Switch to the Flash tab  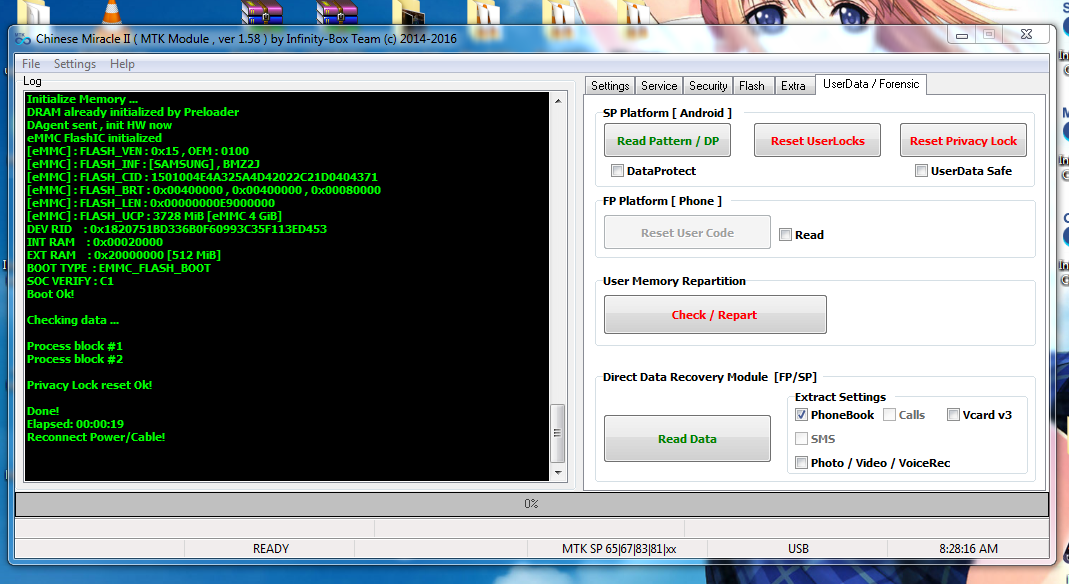751,86
